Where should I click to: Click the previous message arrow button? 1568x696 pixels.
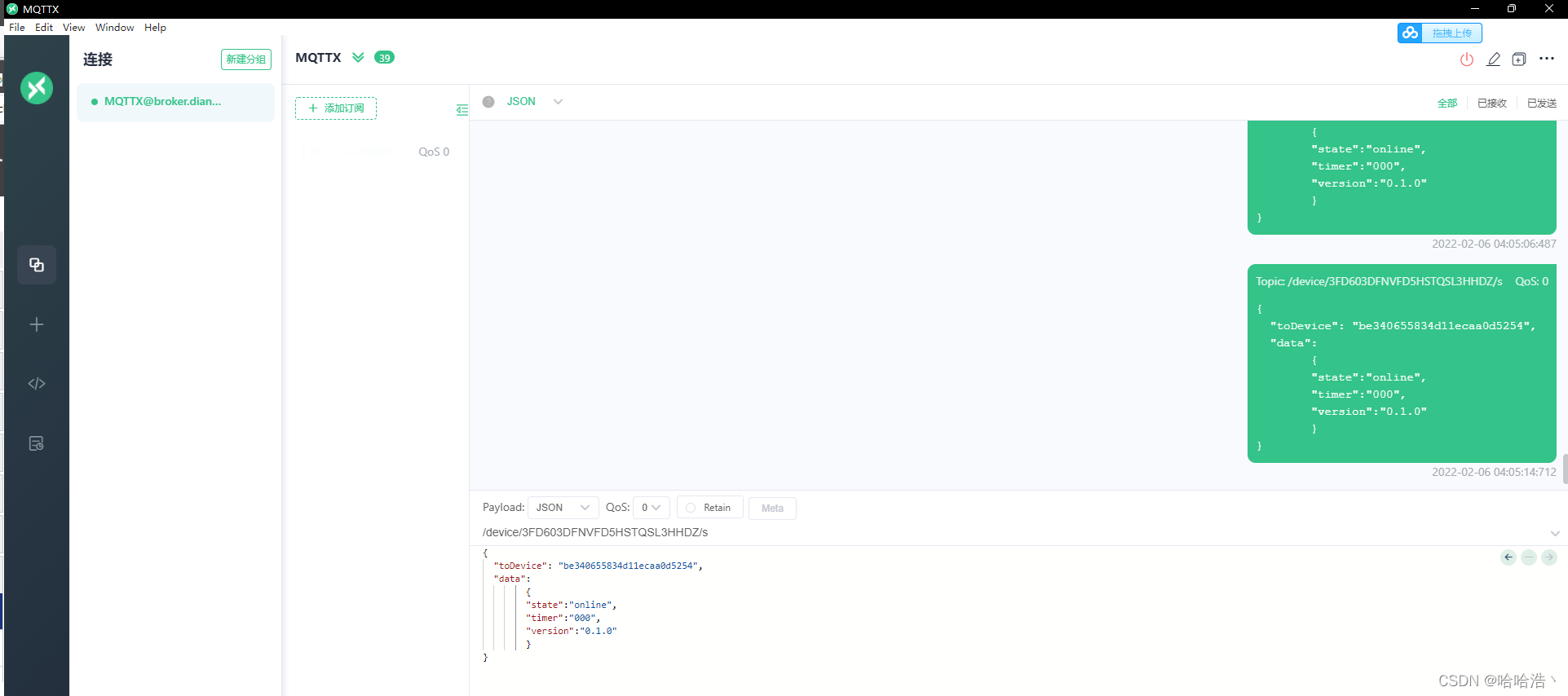1508,557
